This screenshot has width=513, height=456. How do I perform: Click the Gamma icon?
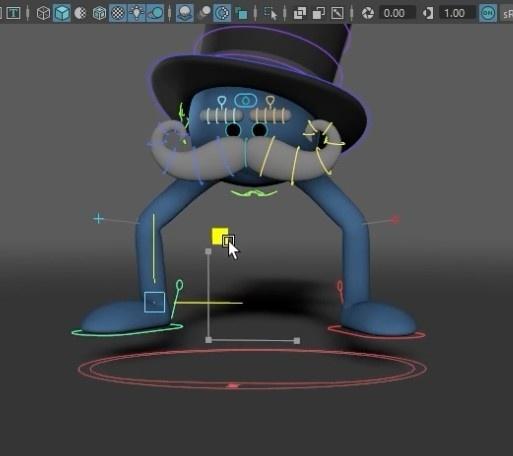pyautogui.click(x=428, y=13)
